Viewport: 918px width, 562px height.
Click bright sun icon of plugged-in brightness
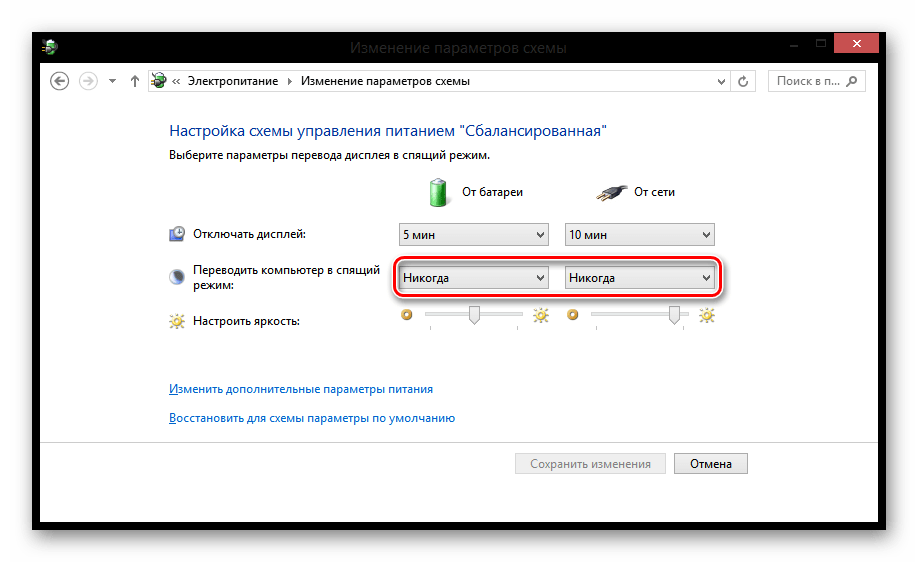click(707, 316)
